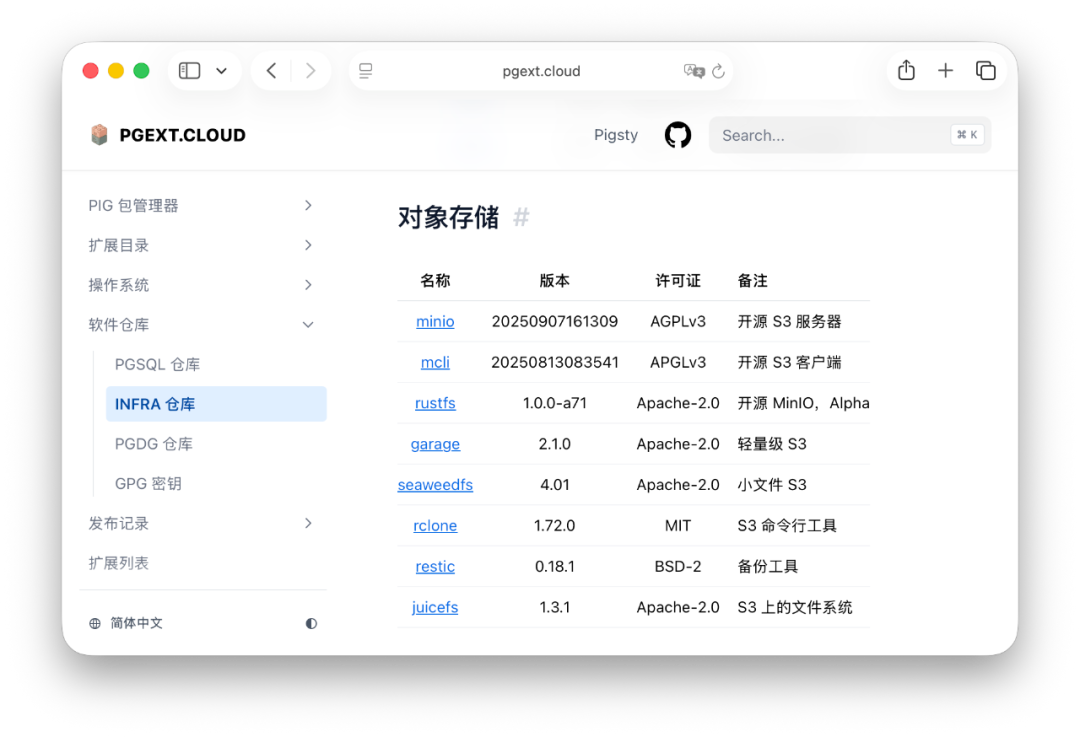Image resolution: width=1080 pixels, height=737 pixels.
Task: Open the juicefs link
Action: [x=435, y=608]
